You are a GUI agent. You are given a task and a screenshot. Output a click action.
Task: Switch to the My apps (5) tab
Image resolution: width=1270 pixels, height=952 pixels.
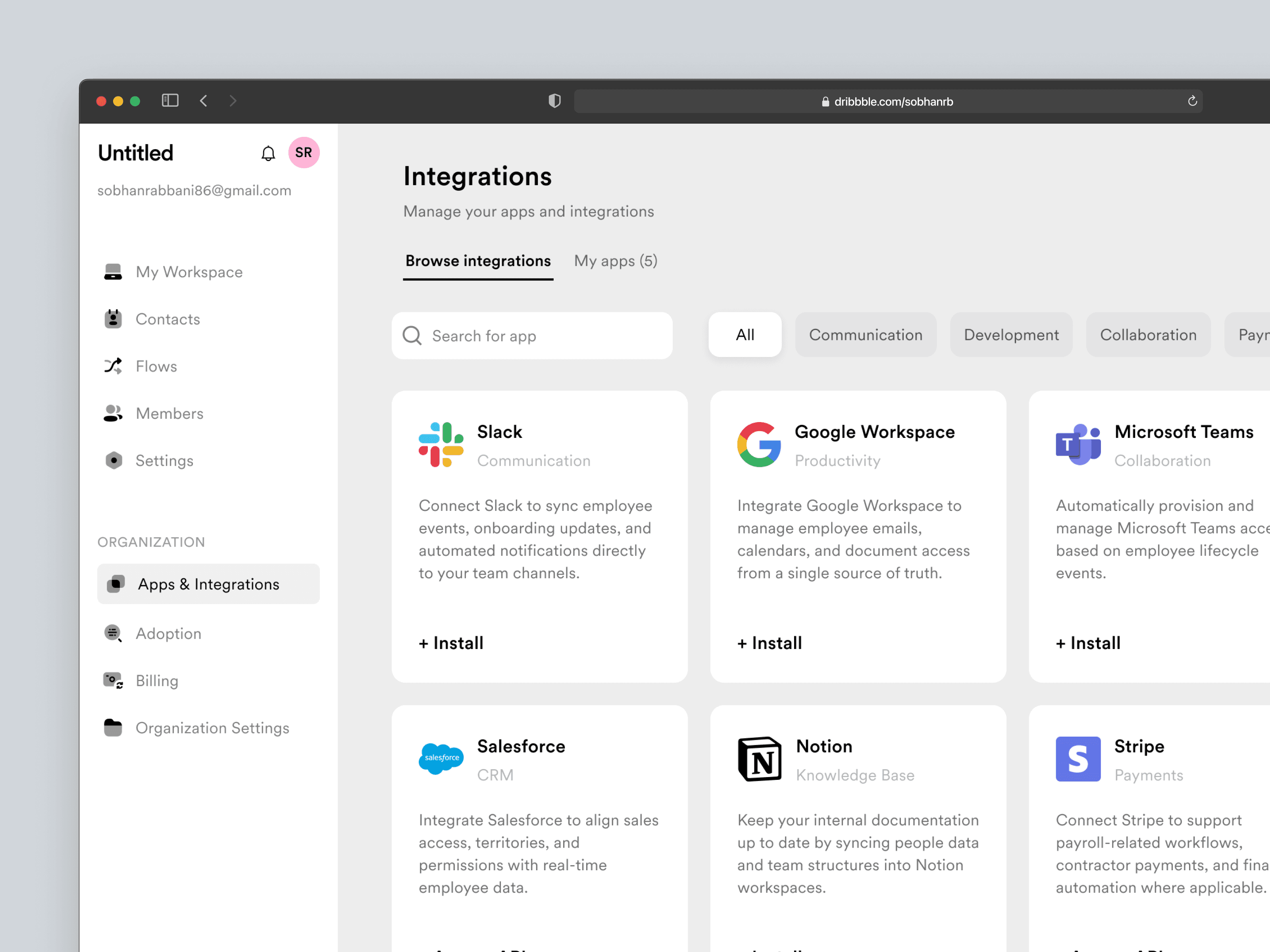point(616,261)
